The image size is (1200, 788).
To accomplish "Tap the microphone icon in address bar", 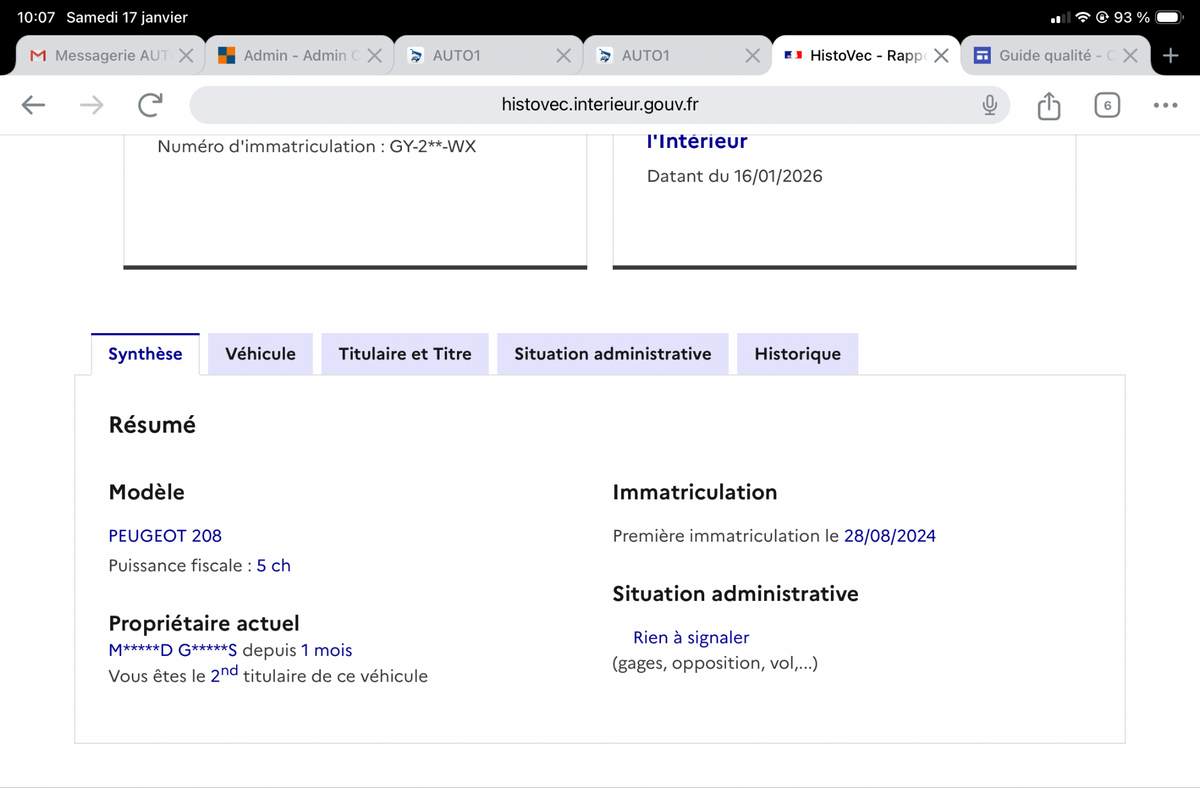I will 989,105.
